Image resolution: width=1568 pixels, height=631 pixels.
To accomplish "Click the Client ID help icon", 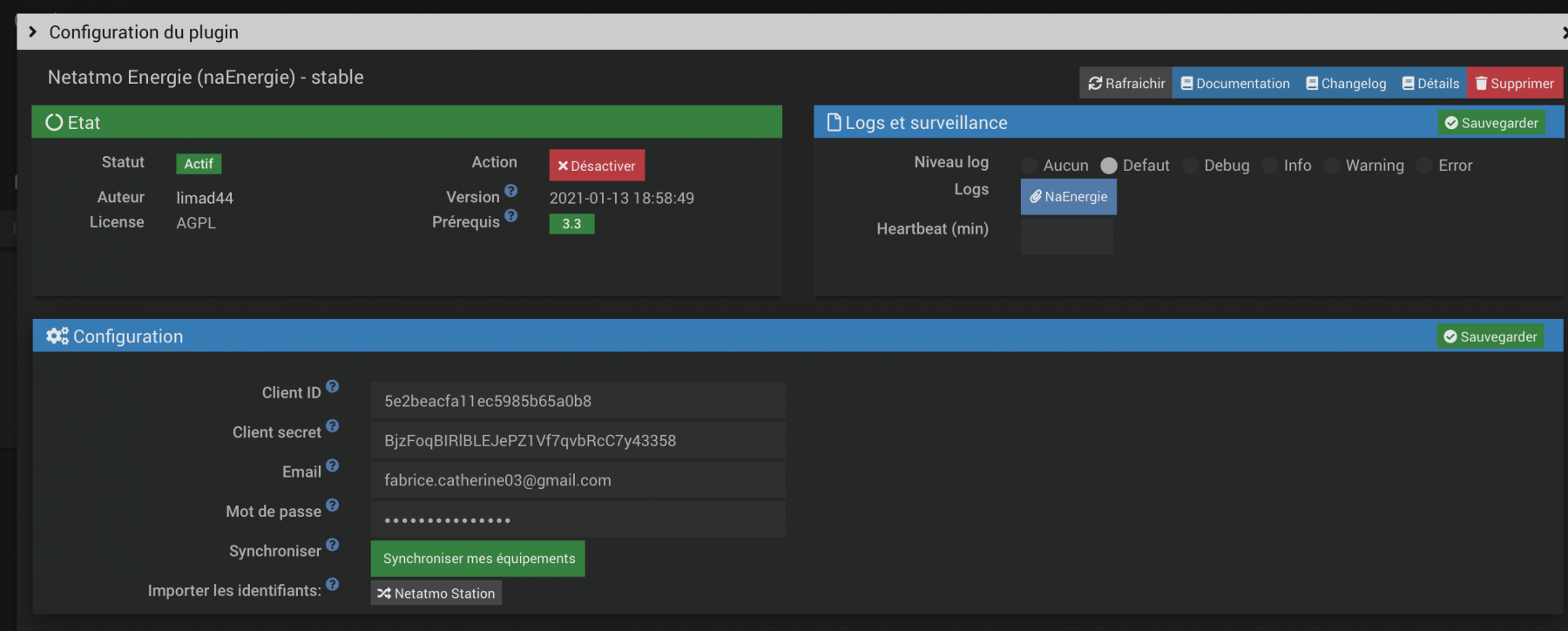I will point(333,386).
